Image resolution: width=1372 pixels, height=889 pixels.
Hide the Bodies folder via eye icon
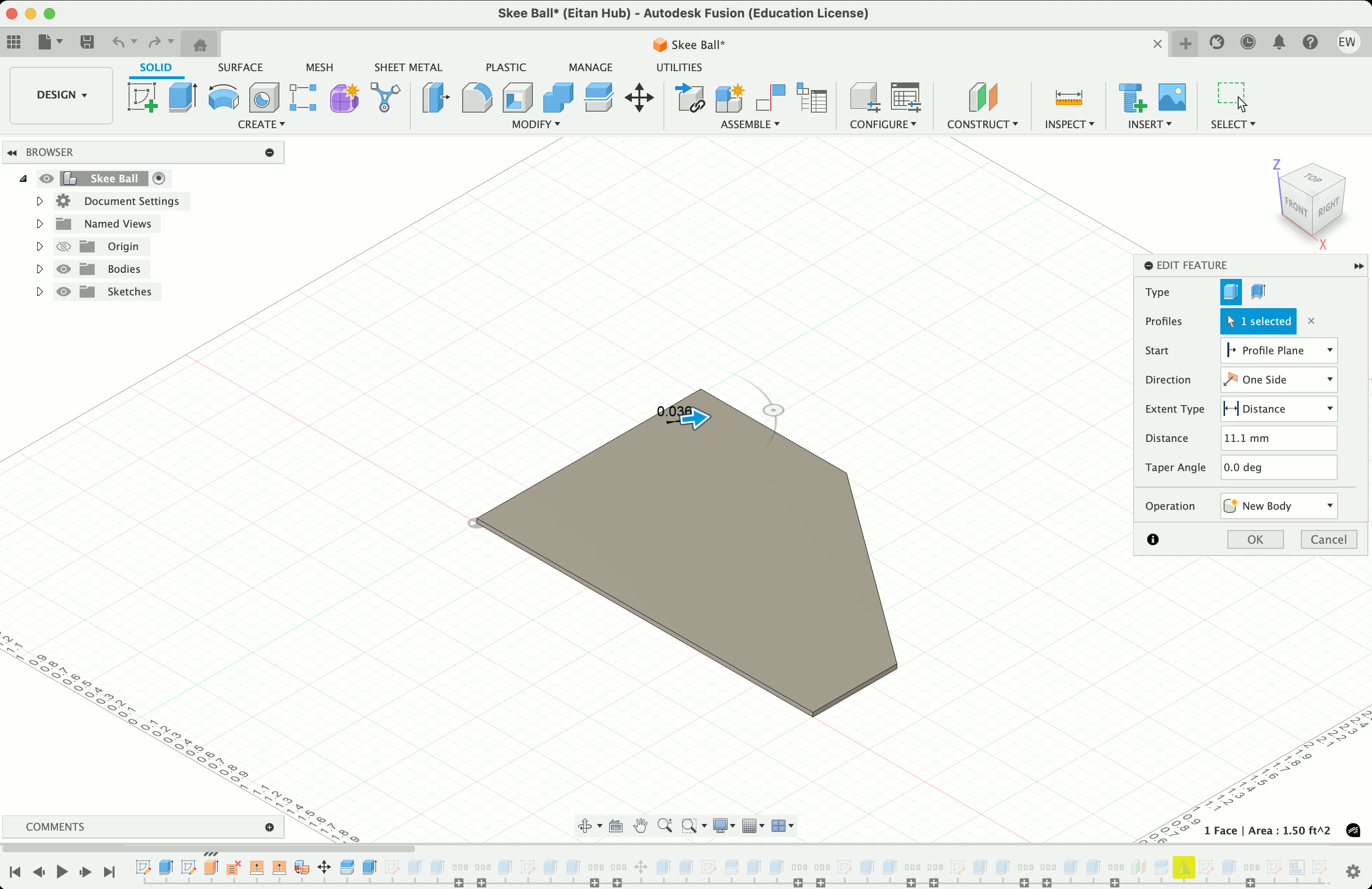(64, 269)
